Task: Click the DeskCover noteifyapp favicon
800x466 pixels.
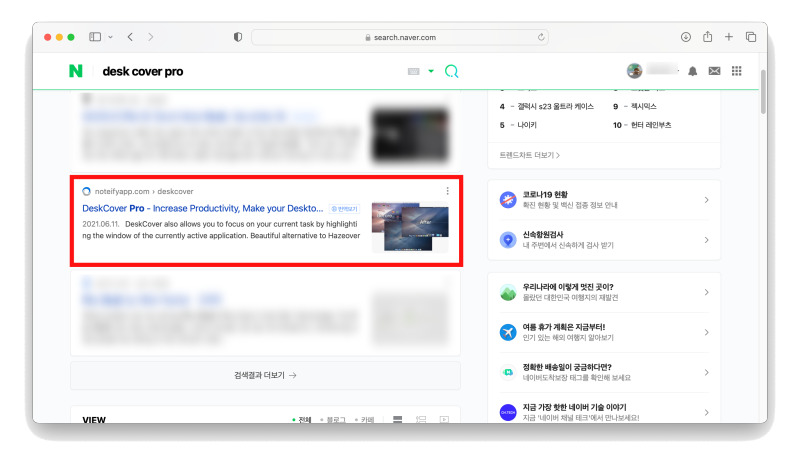Action: click(86, 191)
